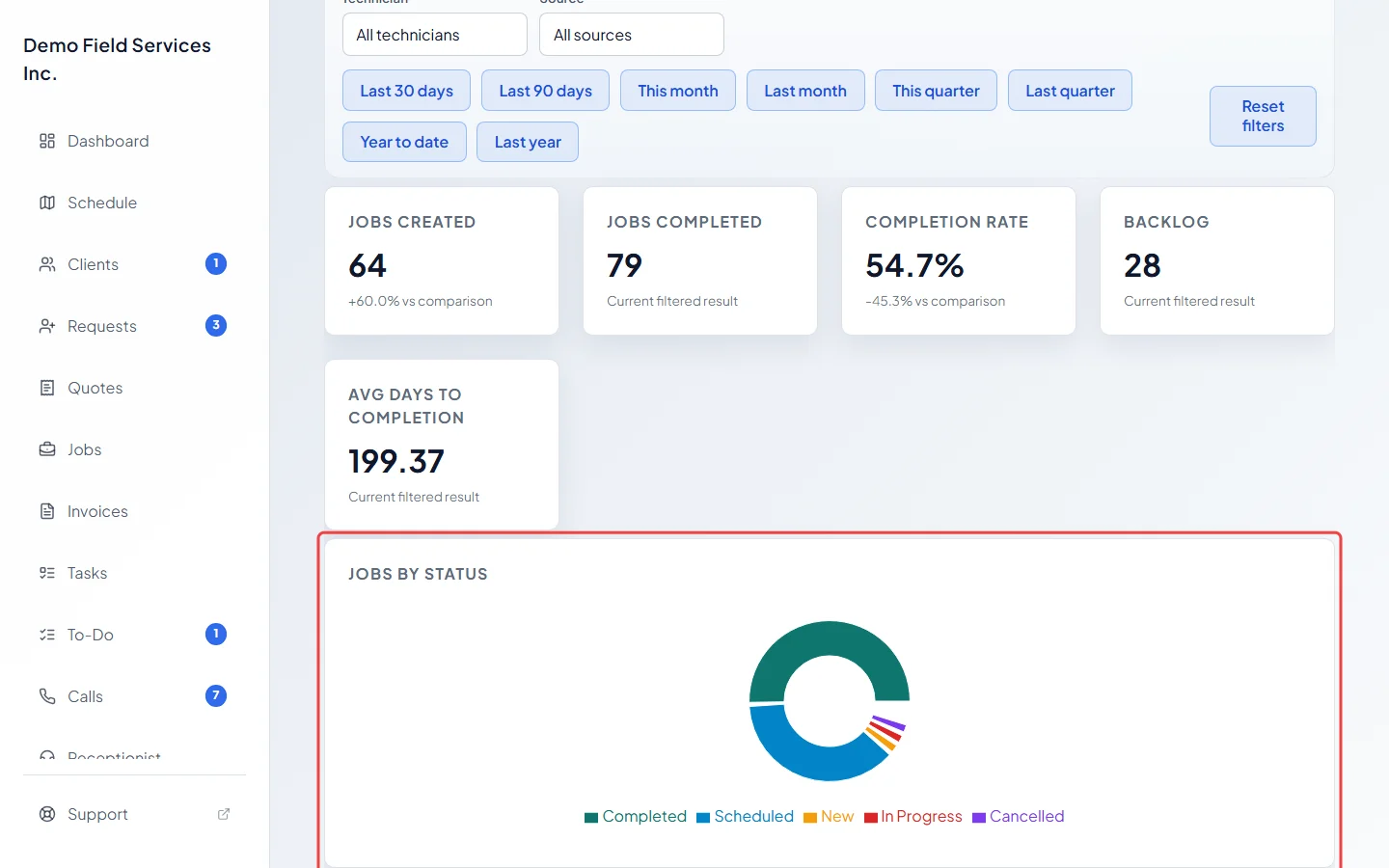Click the Requests count badge
1389x868 pixels.
click(216, 325)
